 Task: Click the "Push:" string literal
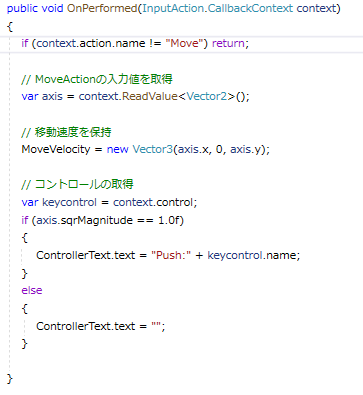(x=171, y=255)
